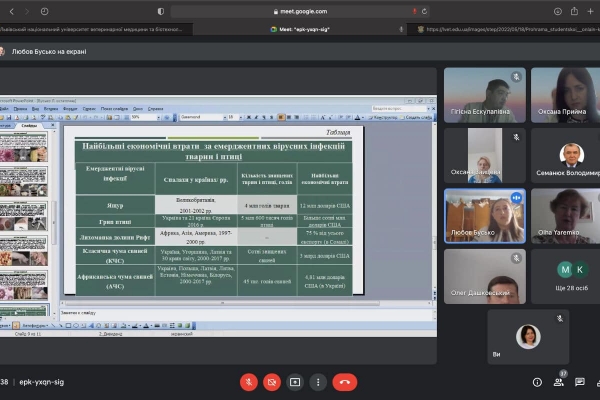Click the privacy report shield icon
Image resolution: width=600 pixels, height=400 pixels.
click(161, 11)
